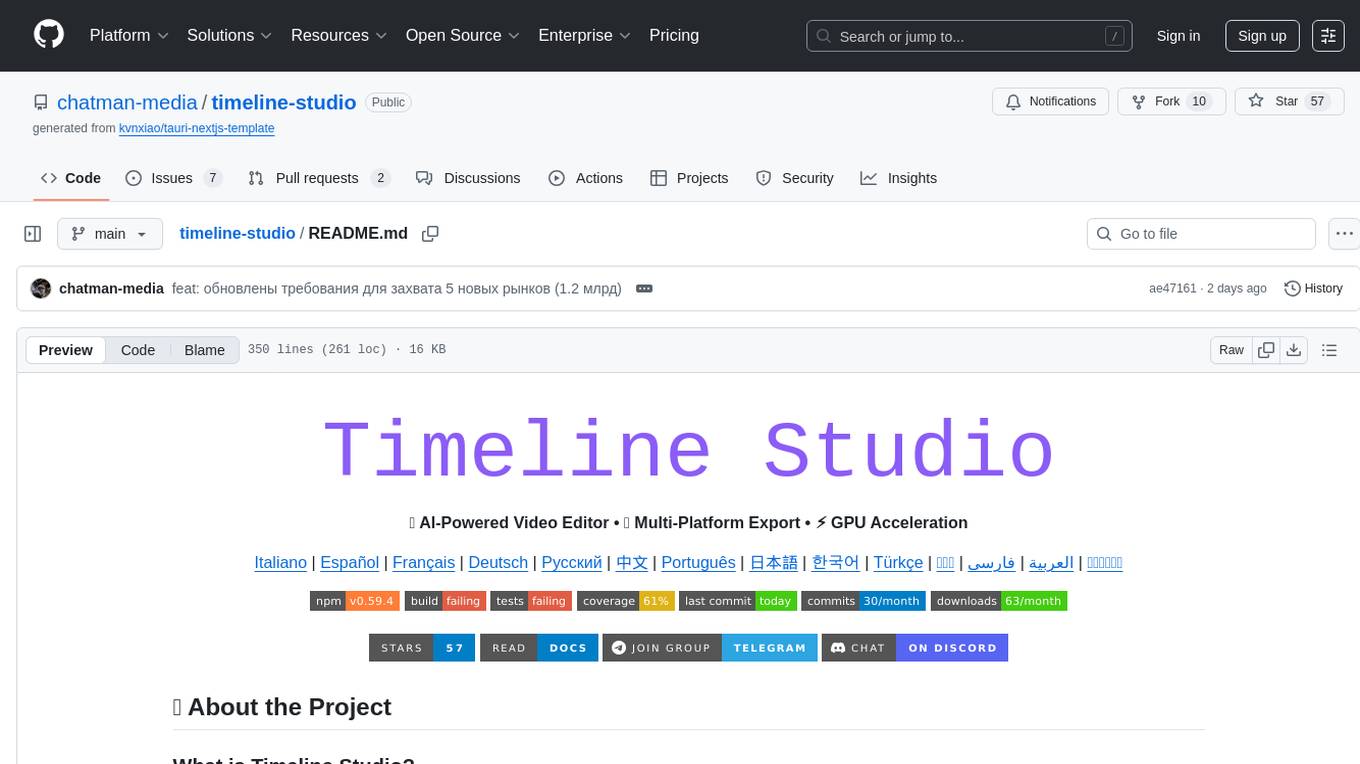Open appearance settings icon in header

tap(1328, 36)
